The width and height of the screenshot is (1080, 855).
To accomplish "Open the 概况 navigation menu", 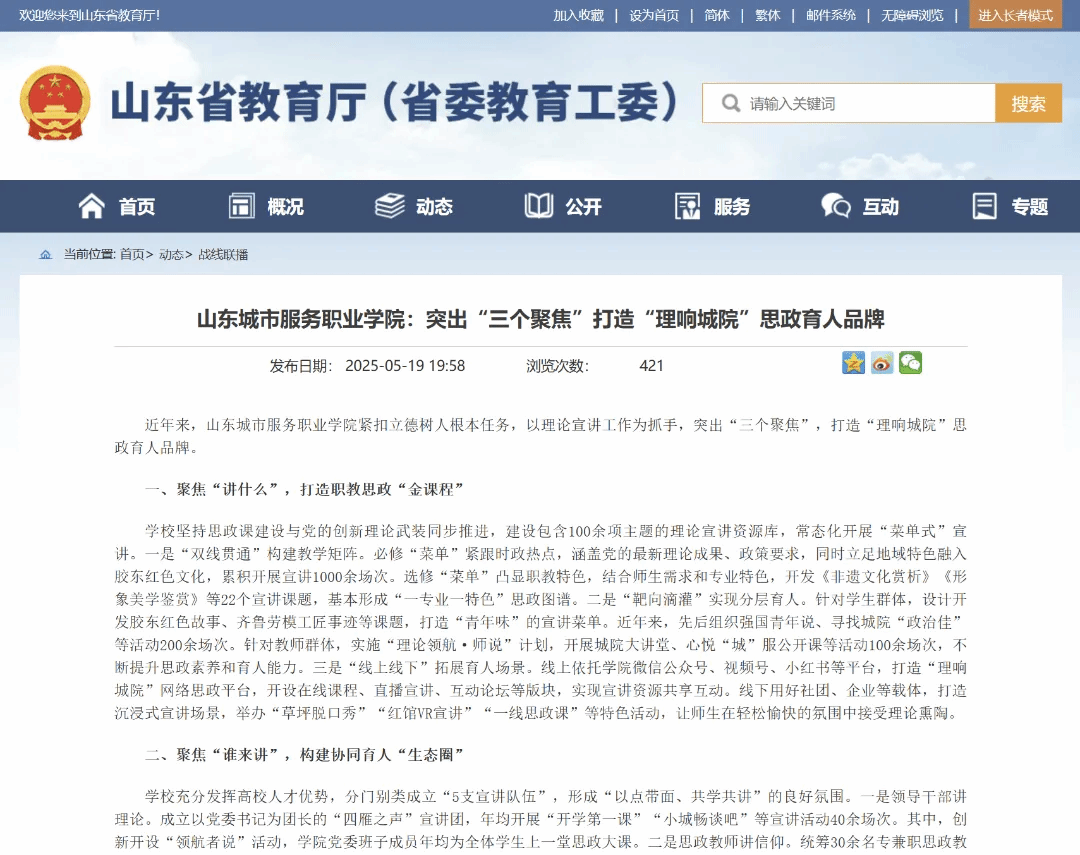I will (266, 207).
